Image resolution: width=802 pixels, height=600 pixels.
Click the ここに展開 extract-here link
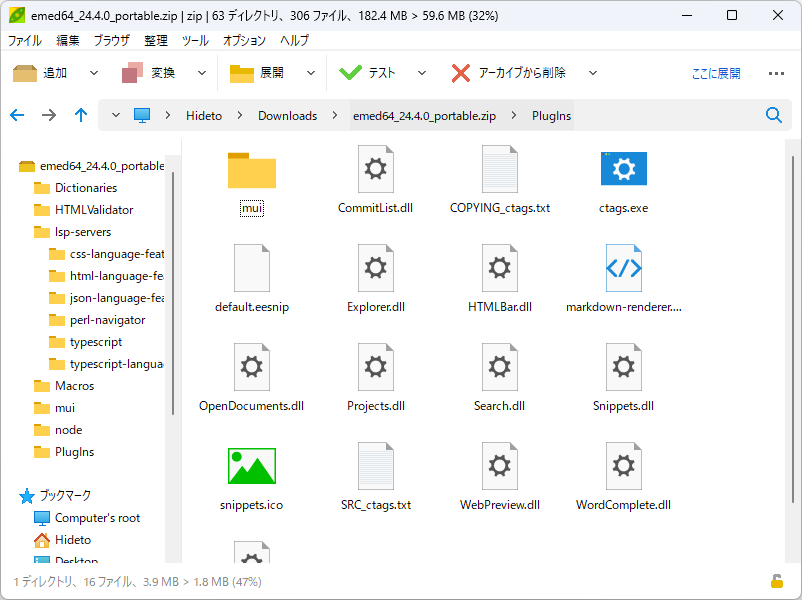[718, 72]
